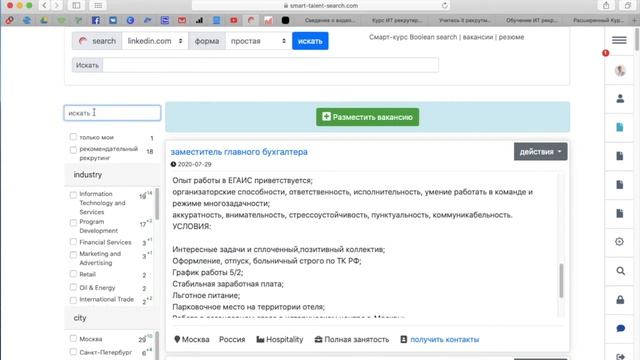Open the 'простая' form type dropdown
This screenshot has height=360, width=640.
pyautogui.click(x=258, y=41)
